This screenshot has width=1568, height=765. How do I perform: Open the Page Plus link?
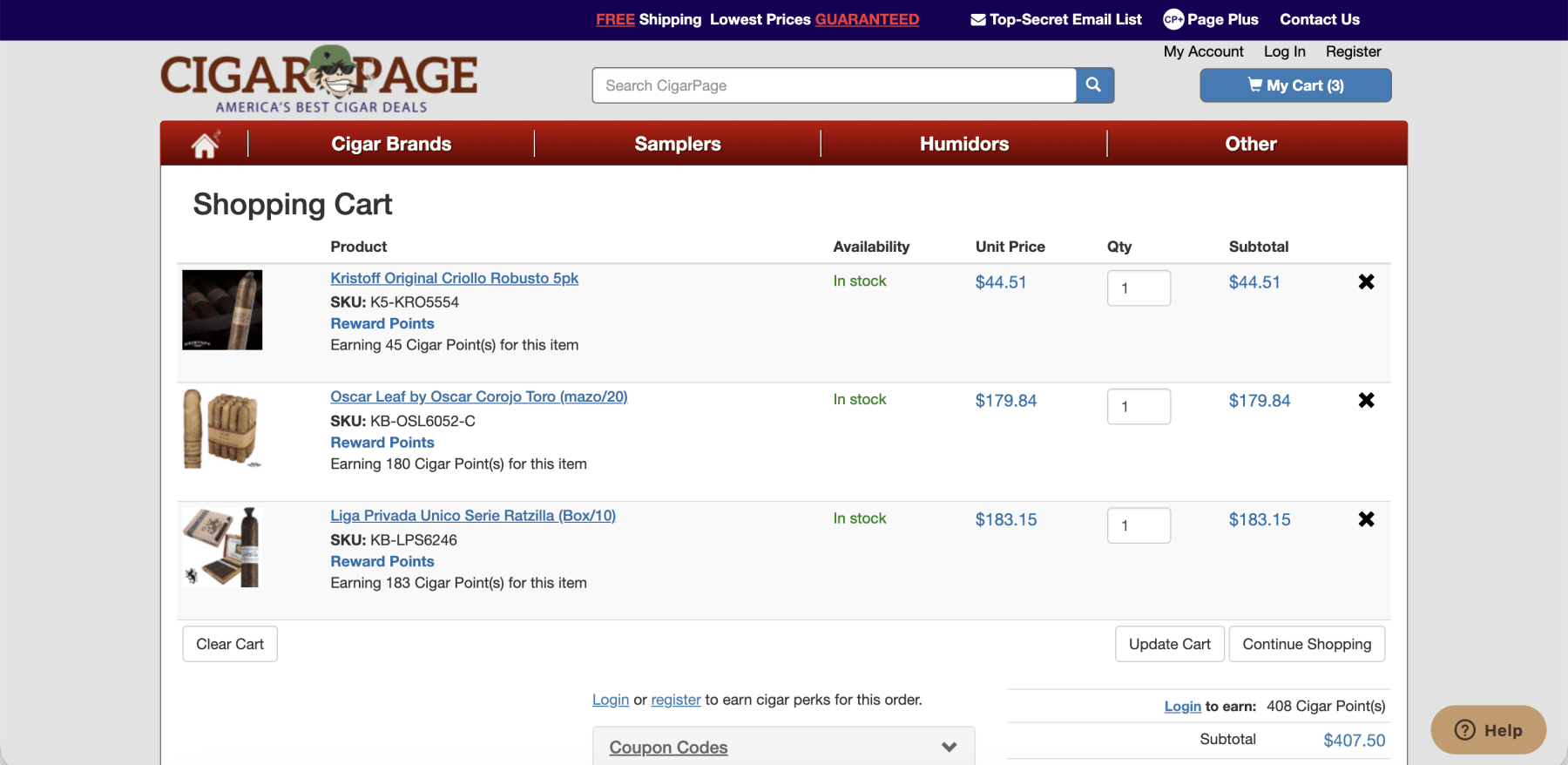click(1211, 19)
